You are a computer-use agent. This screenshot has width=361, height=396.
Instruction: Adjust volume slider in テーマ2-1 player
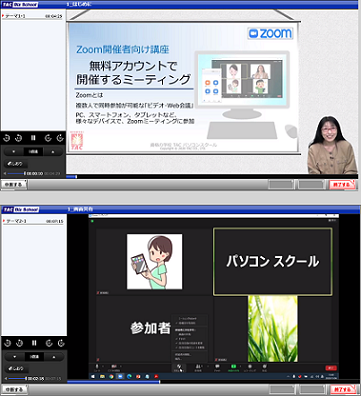click(x=17, y=379)
